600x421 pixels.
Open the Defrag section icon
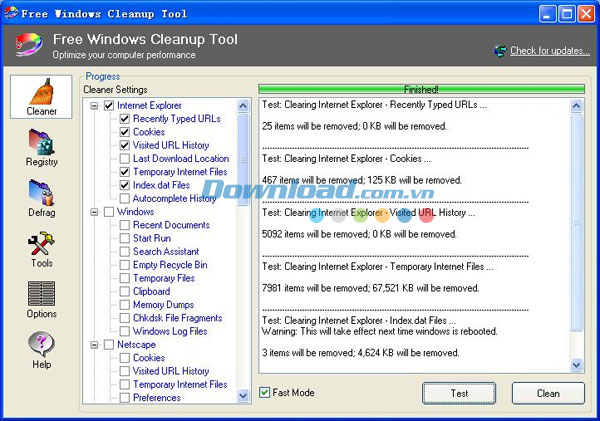(x=41, y=193)
